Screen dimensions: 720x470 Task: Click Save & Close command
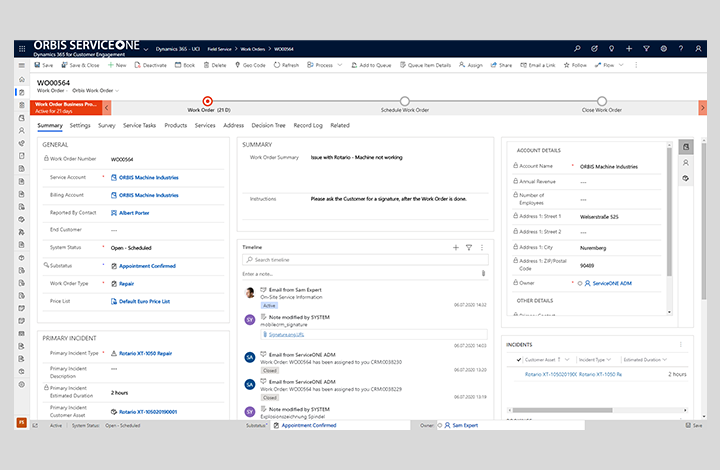(x=80, y=65)
